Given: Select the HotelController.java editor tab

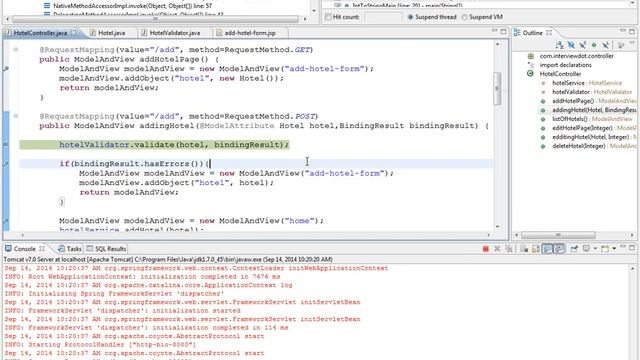Looking at the screenshot, I should 40,33.
